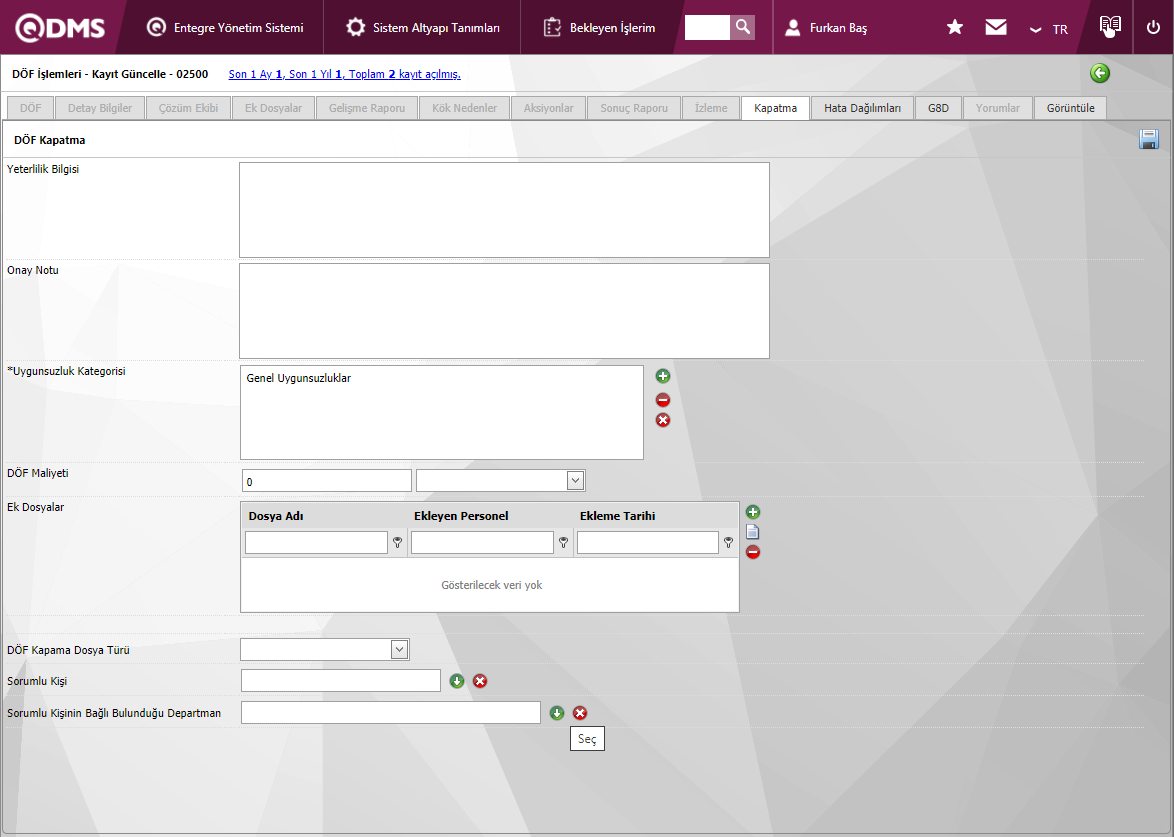Switch to the Gelişme Raporu tab
The image size is (1174, 837).
coord(367,108)
